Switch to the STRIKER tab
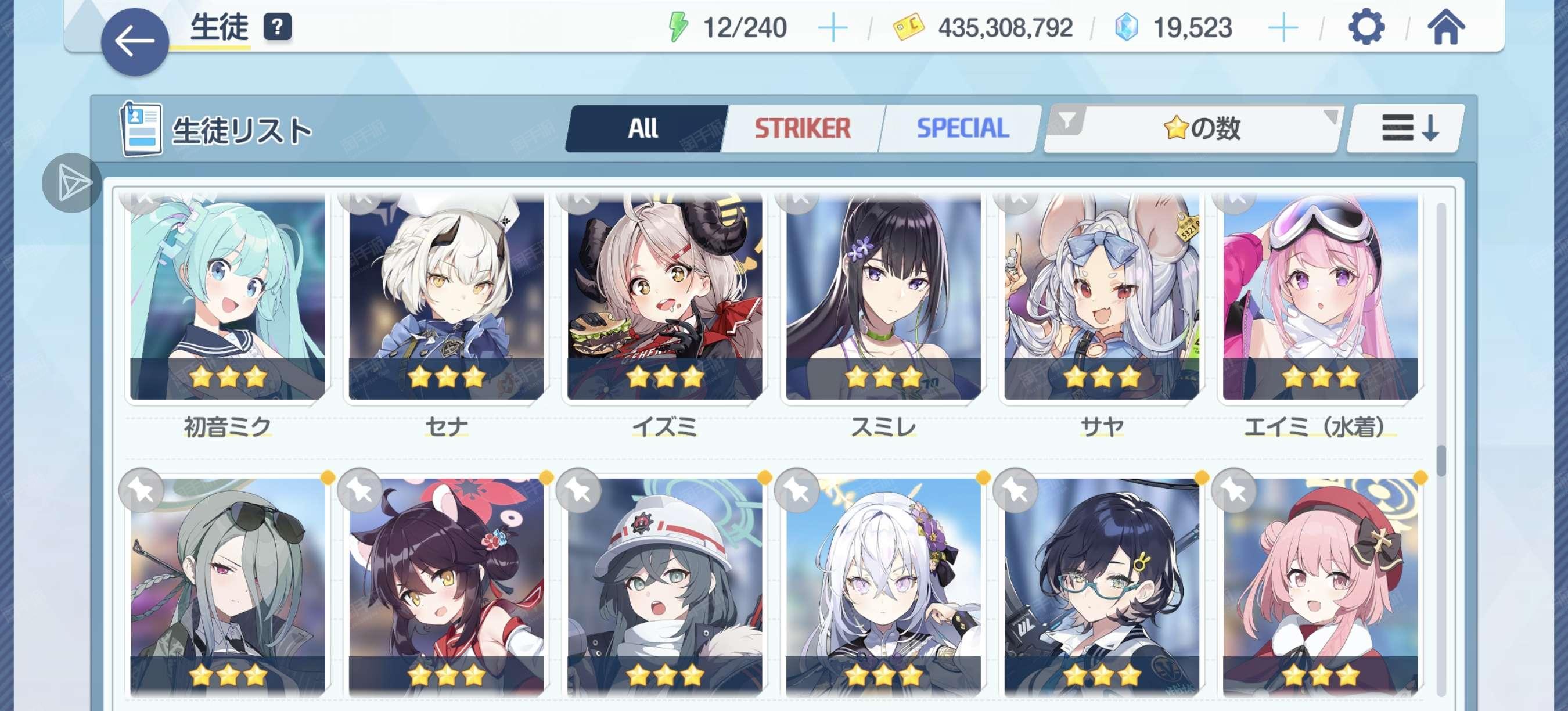 tap(802, 128)
